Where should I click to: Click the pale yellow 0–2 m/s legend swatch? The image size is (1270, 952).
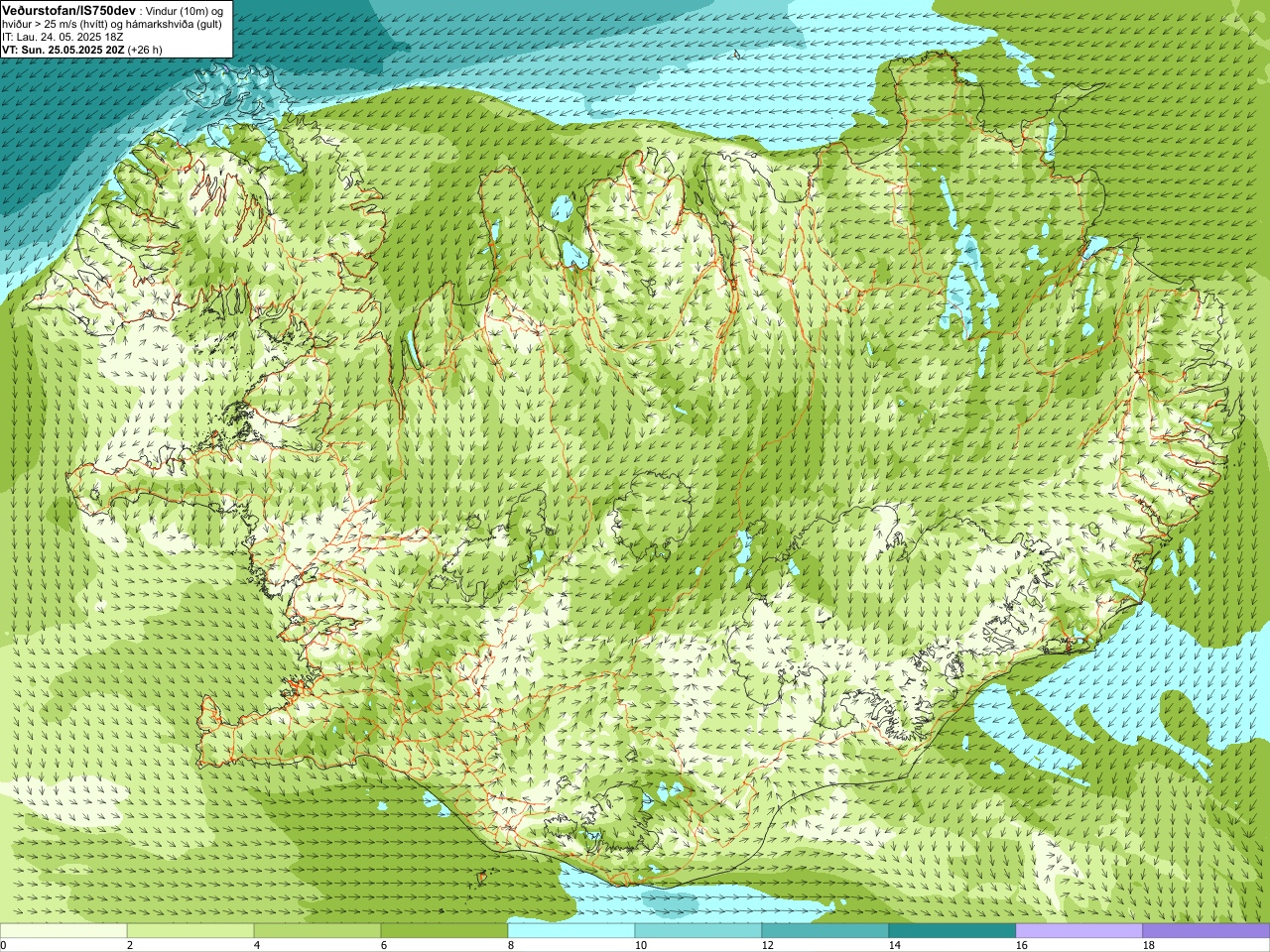[63, 931]
